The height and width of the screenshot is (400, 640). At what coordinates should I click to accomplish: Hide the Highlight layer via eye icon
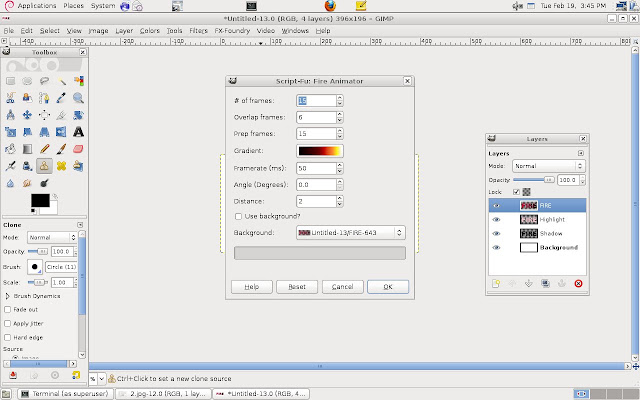496,220
